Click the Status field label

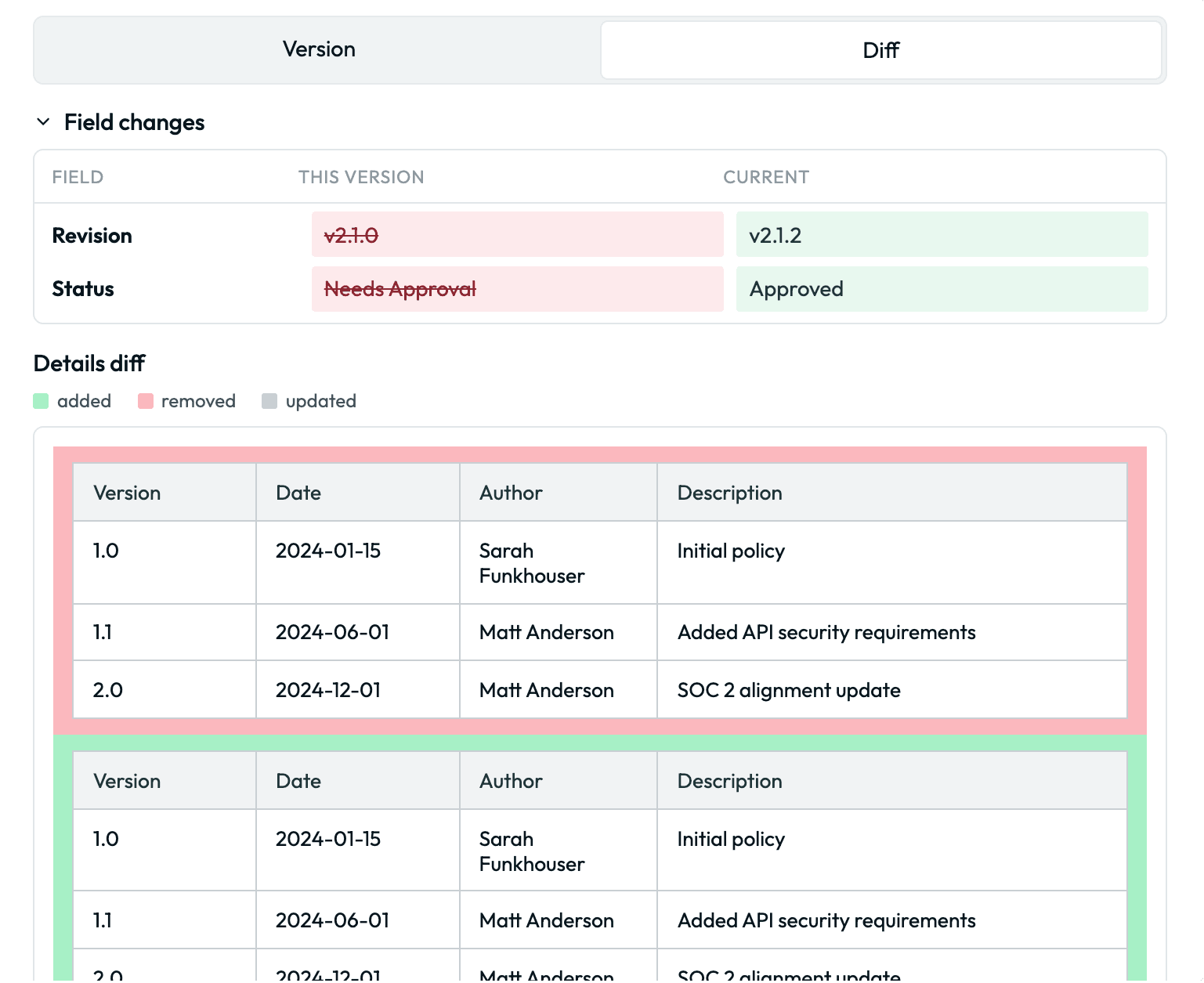(x=83, y=289)
